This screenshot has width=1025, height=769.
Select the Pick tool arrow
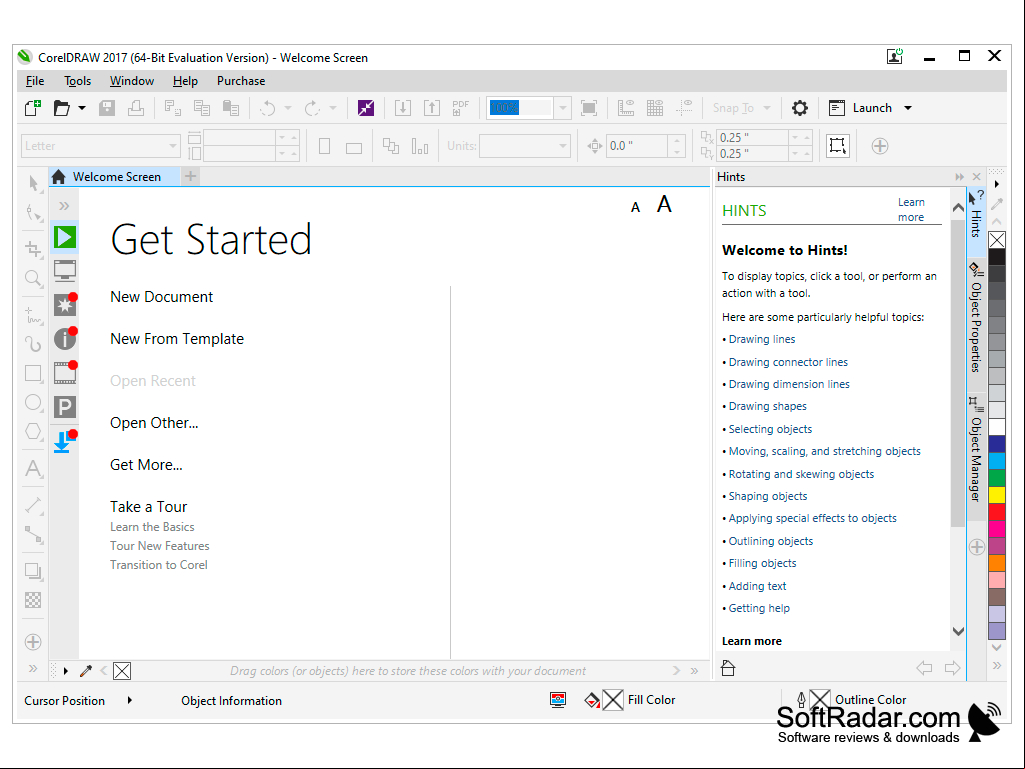[33, 183]
